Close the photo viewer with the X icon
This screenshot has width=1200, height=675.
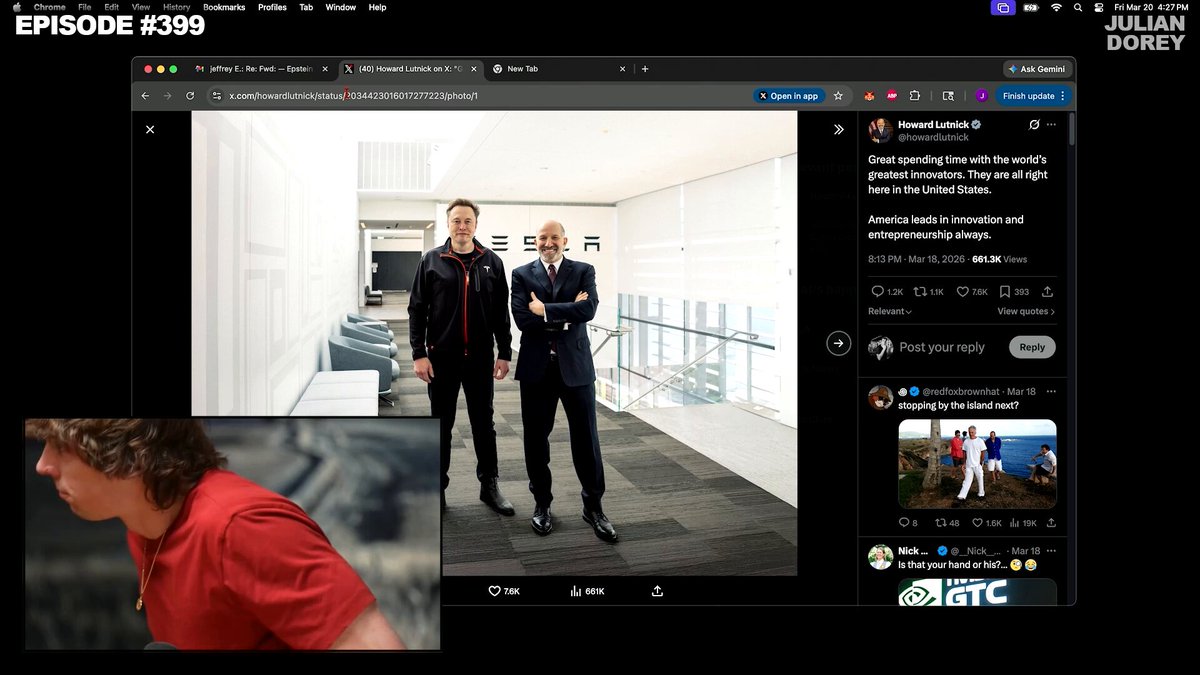[150, 129]
